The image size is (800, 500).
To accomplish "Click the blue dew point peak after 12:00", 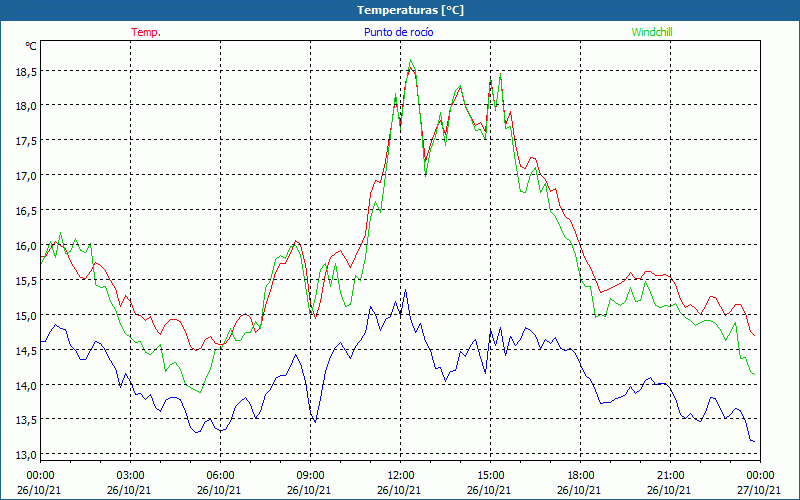I will (406, 290).
